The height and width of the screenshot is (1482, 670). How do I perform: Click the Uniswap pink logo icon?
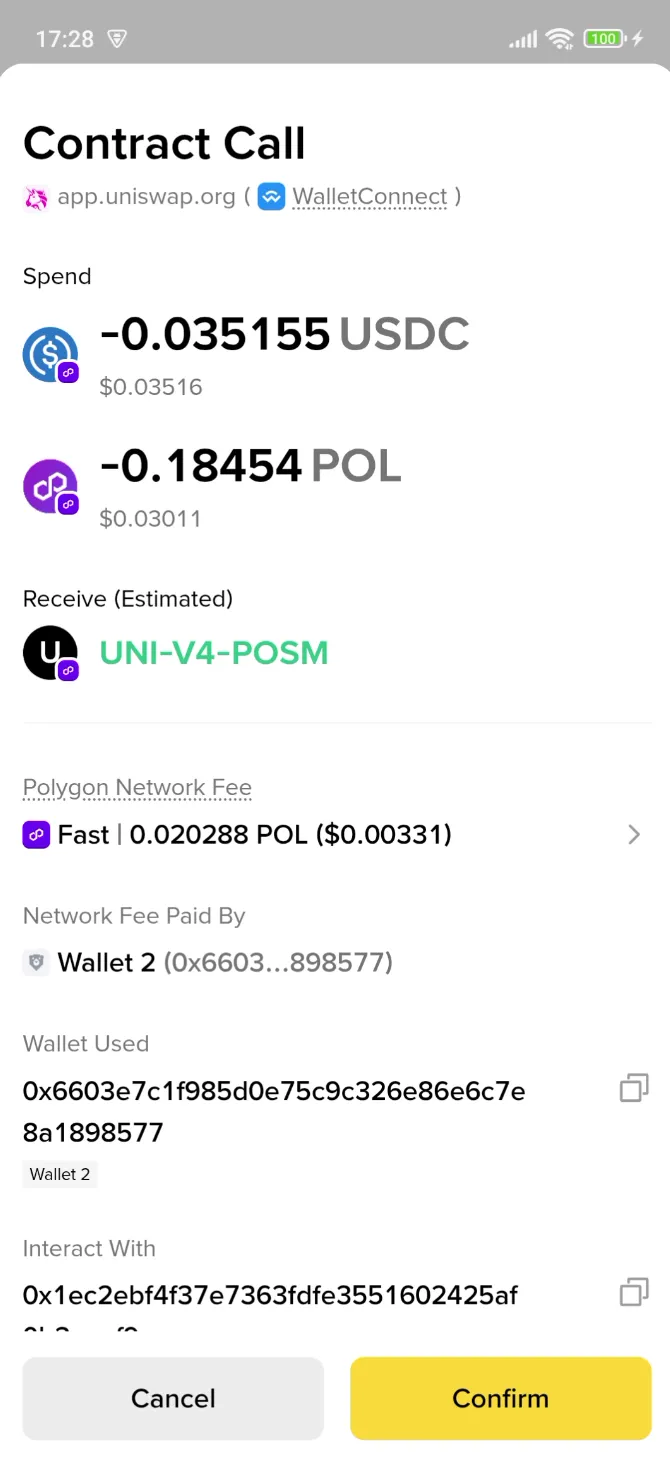tap(34, 196)
